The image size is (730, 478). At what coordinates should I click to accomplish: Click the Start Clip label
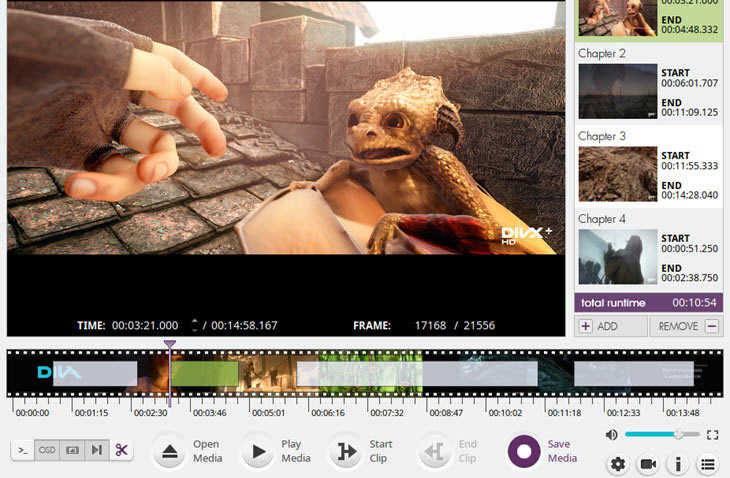point(381,451)
